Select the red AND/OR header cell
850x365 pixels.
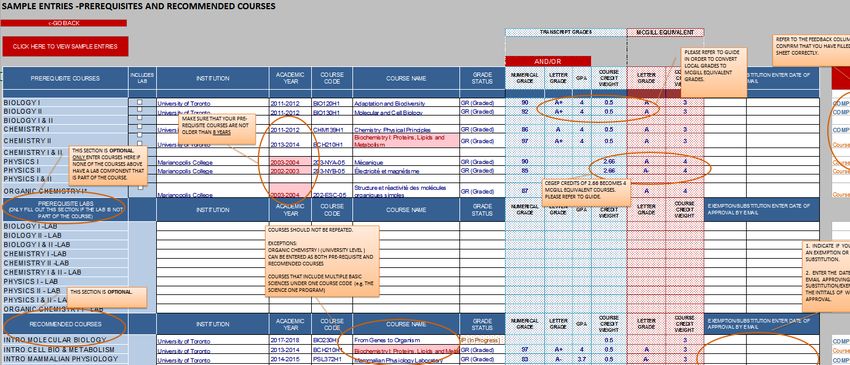coord(548,61)
